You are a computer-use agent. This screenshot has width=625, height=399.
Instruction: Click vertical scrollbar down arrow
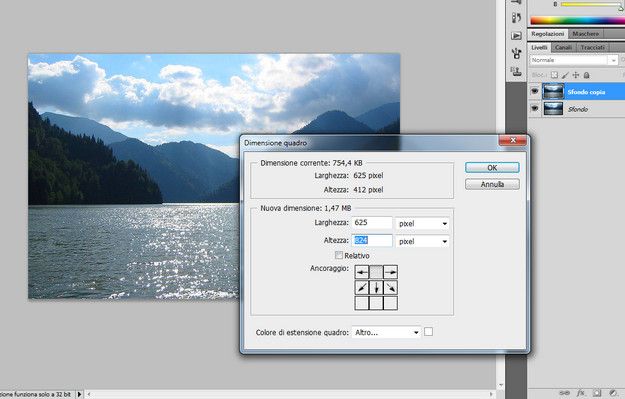point(501,385)
